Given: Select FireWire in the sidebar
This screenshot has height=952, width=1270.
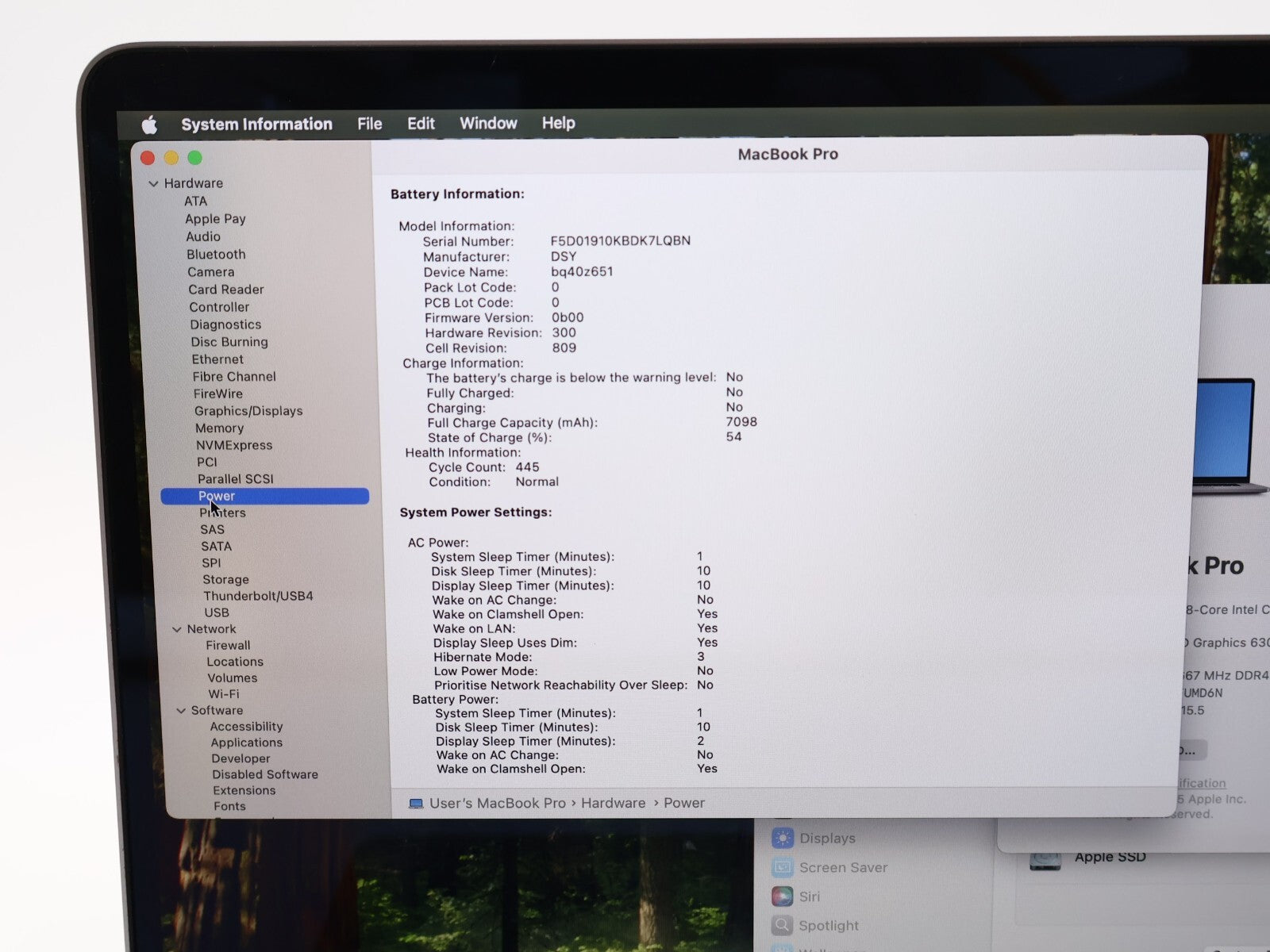Looking at the screenshot, I should coord(218,394).
